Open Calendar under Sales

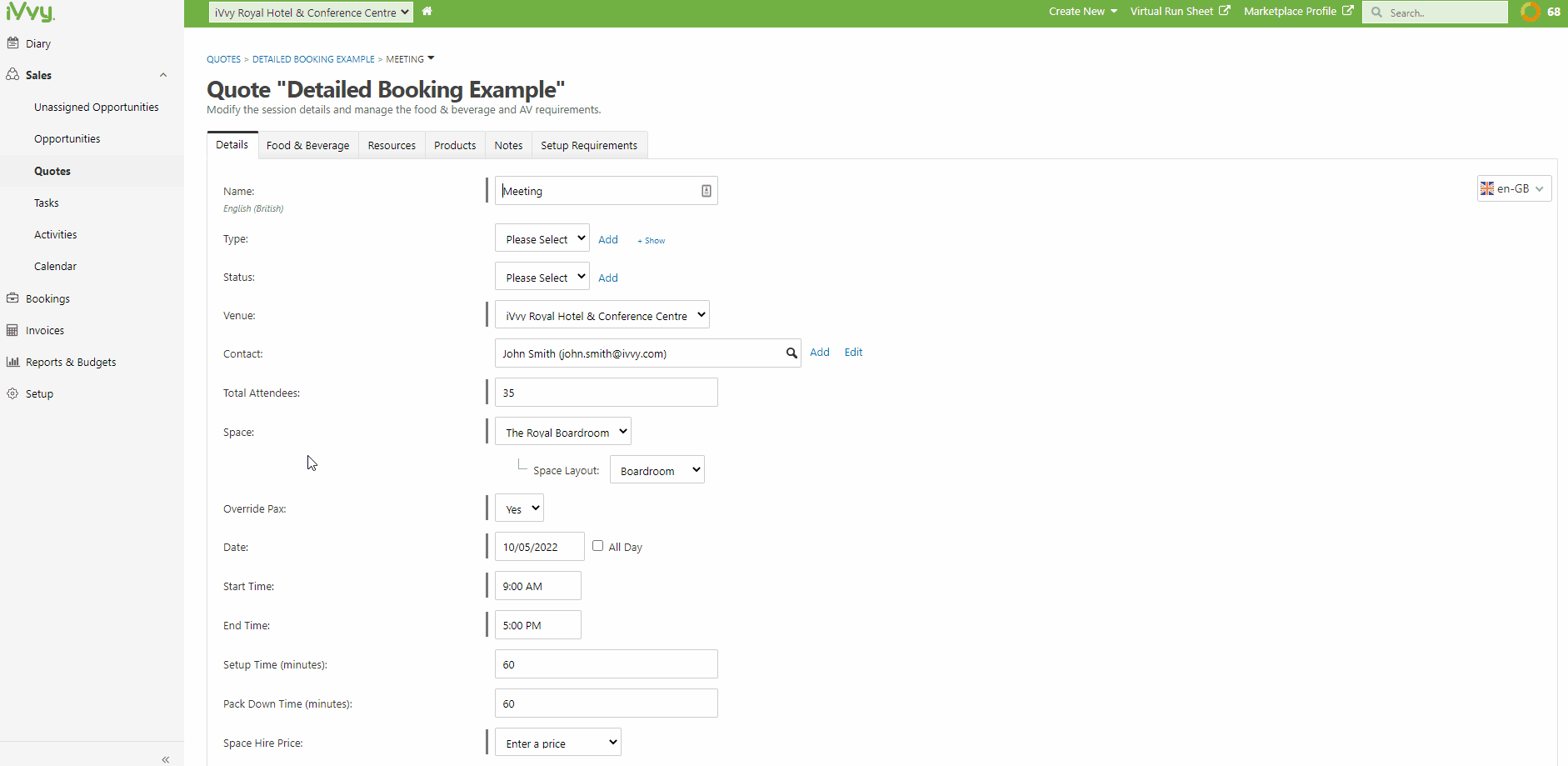[x=55, y=266]
